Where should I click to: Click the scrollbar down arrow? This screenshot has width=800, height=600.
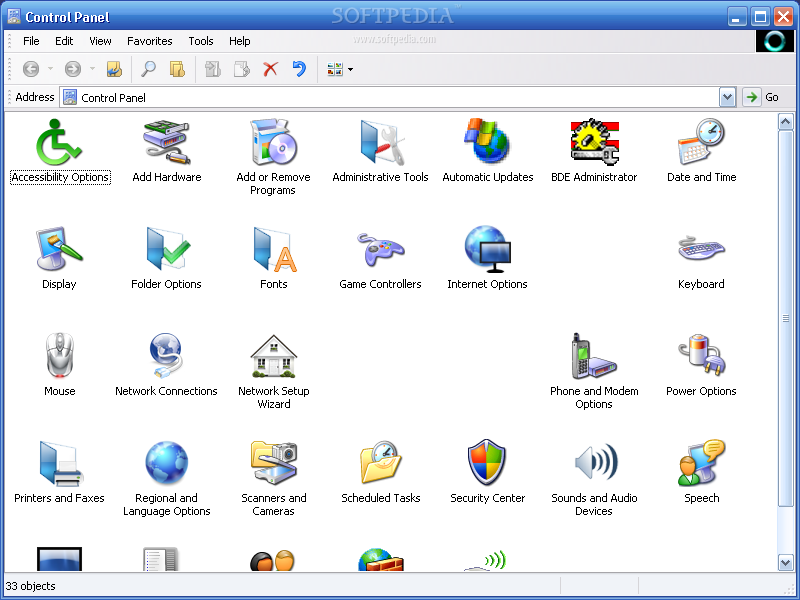click(785, 562)
